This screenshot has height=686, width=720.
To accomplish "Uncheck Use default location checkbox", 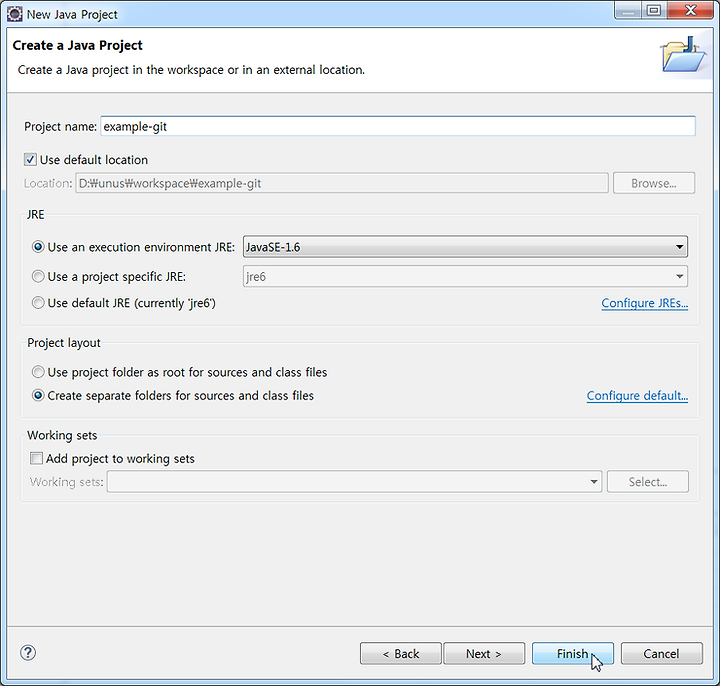I will click(x=30, y=160).
